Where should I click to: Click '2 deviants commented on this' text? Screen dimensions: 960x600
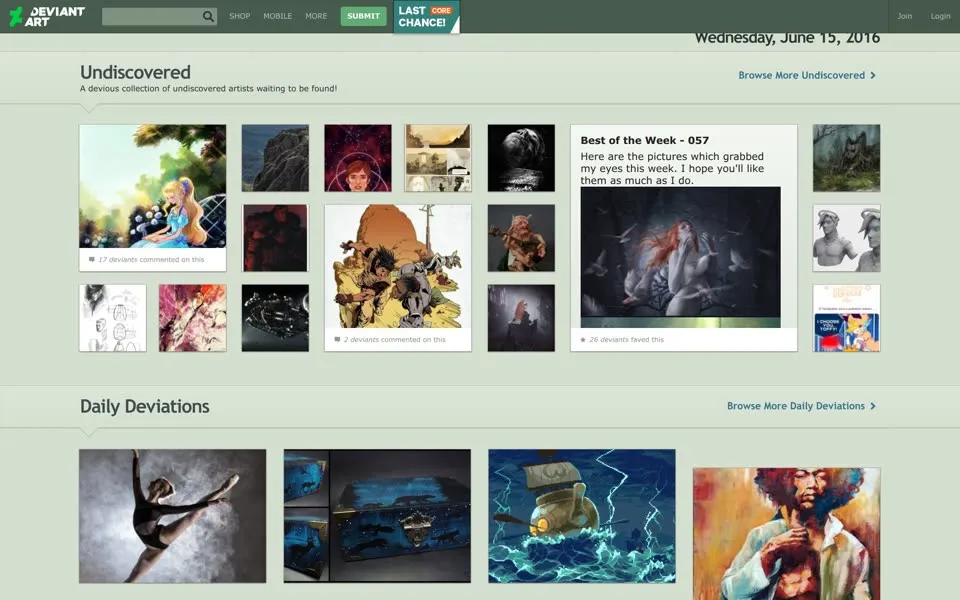click(x=394, y=340)
